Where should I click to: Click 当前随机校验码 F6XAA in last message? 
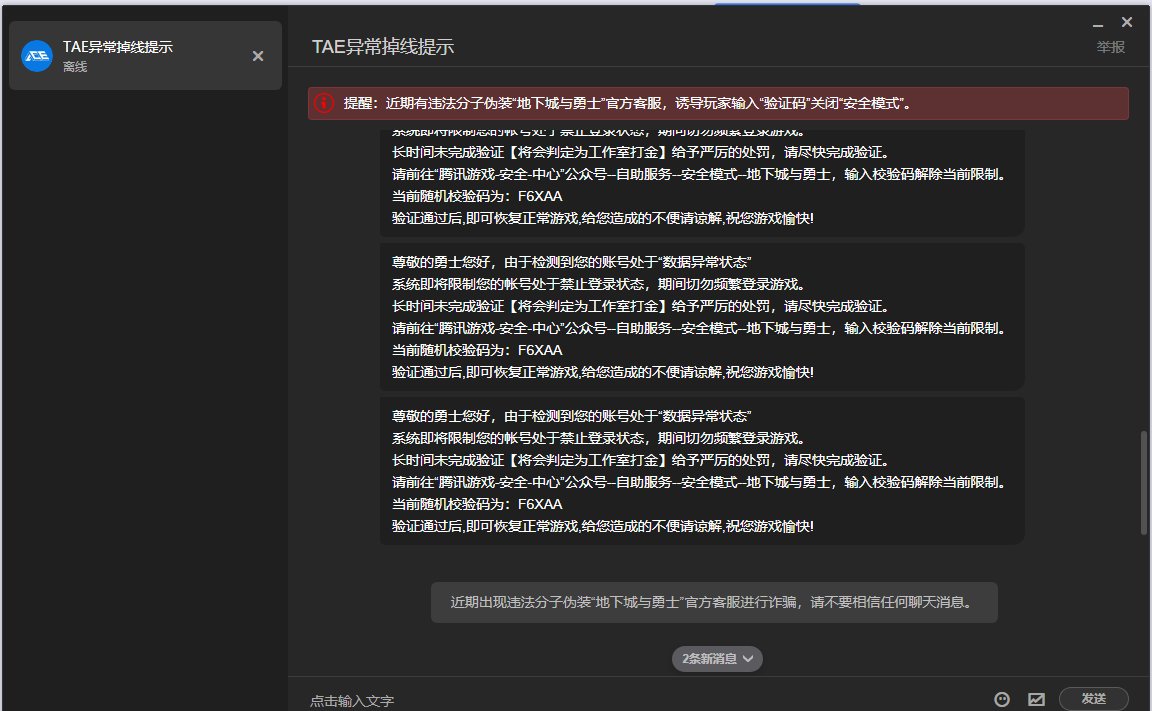[477, 504]
